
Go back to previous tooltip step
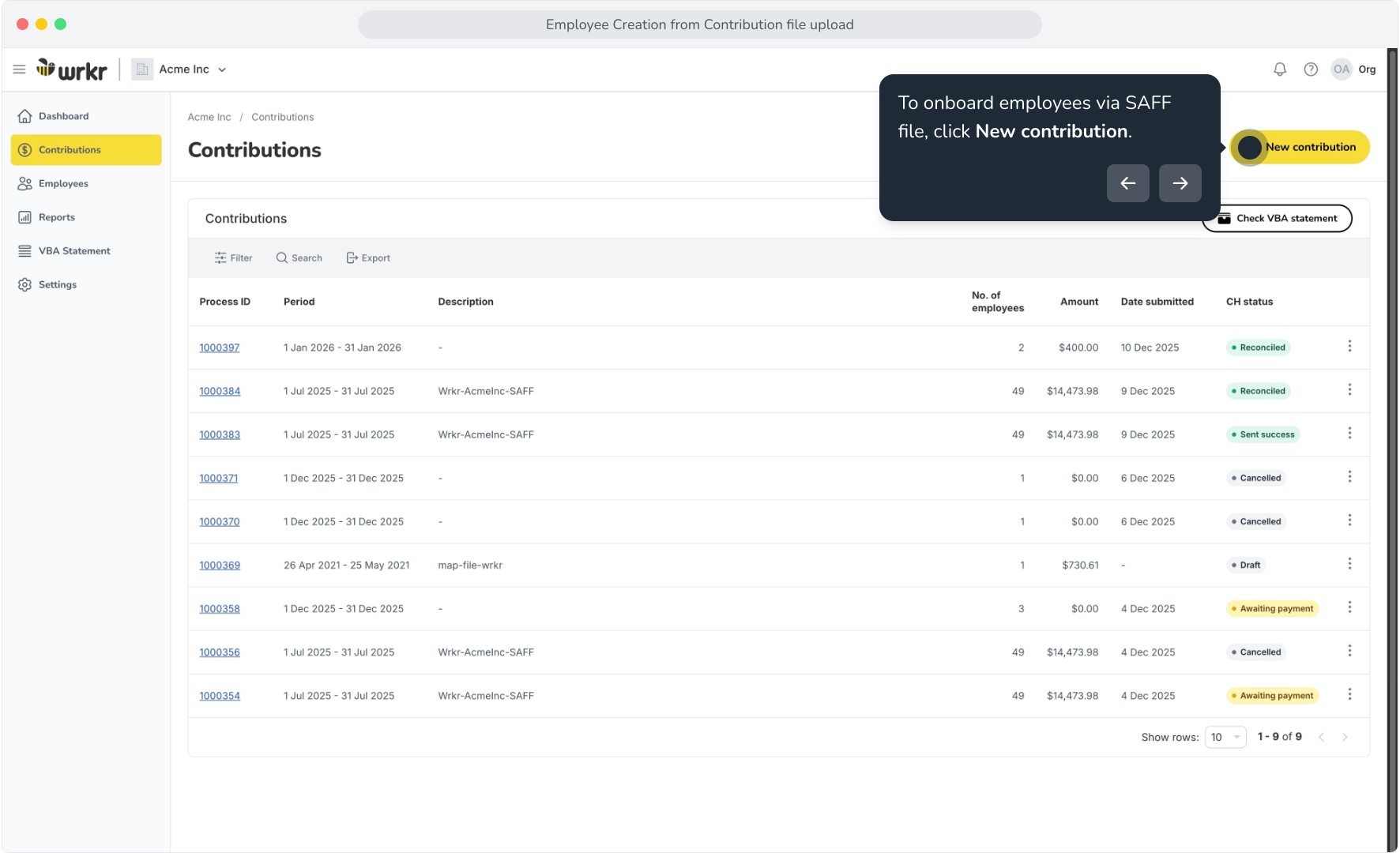tap(1127, 183)
